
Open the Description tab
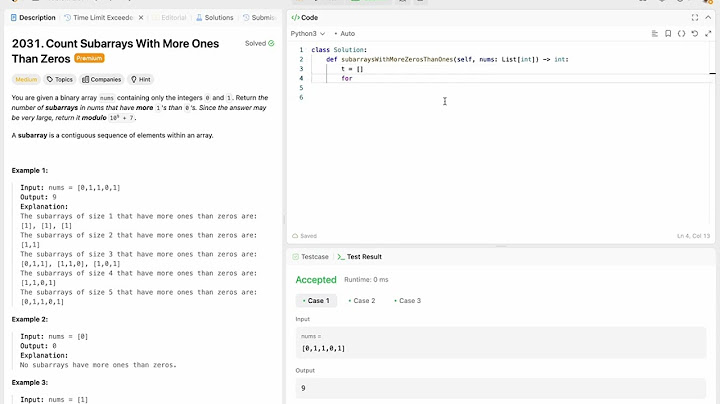pyautogui.click(x=33, y=17)
